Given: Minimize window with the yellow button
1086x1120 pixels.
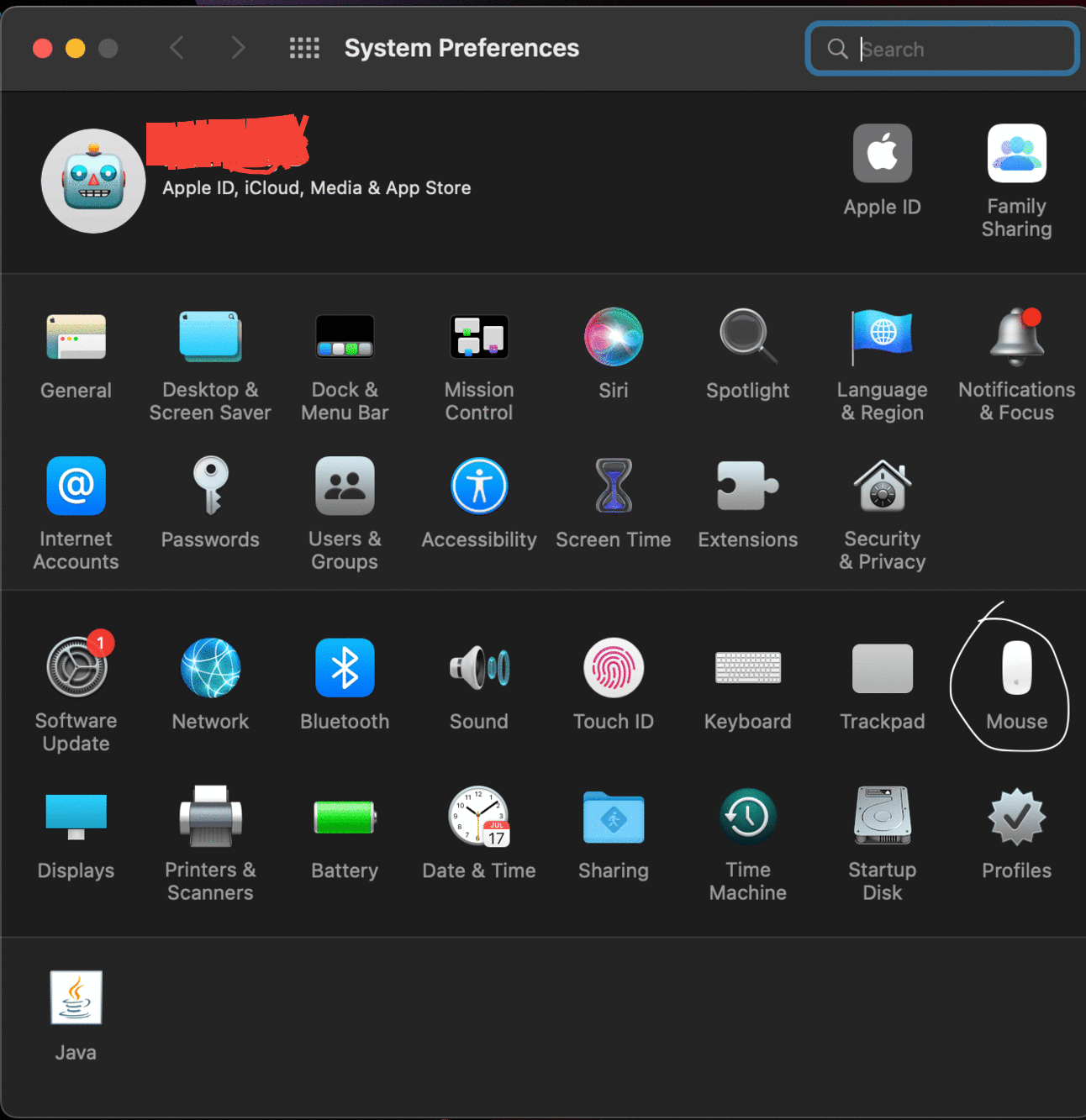Looking at the screenshot, I should pyautogui.click(x=76, y=48).
